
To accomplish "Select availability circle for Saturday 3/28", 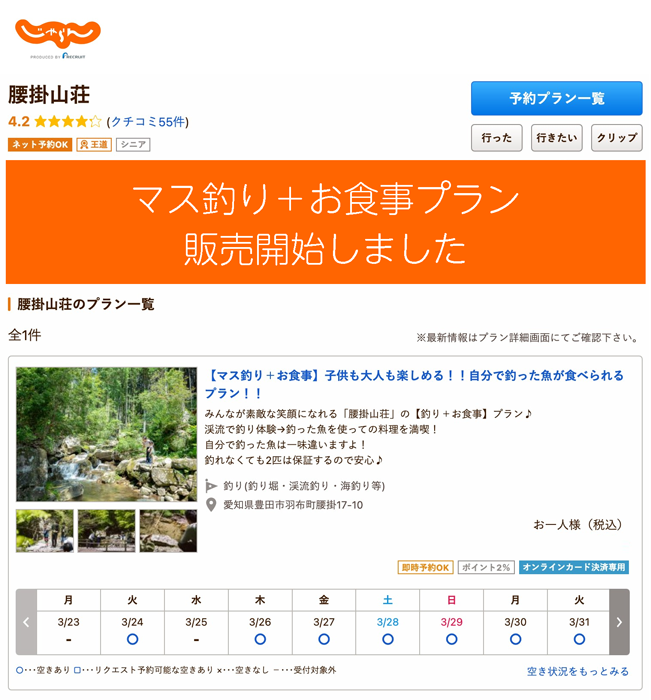I will 388,639.
